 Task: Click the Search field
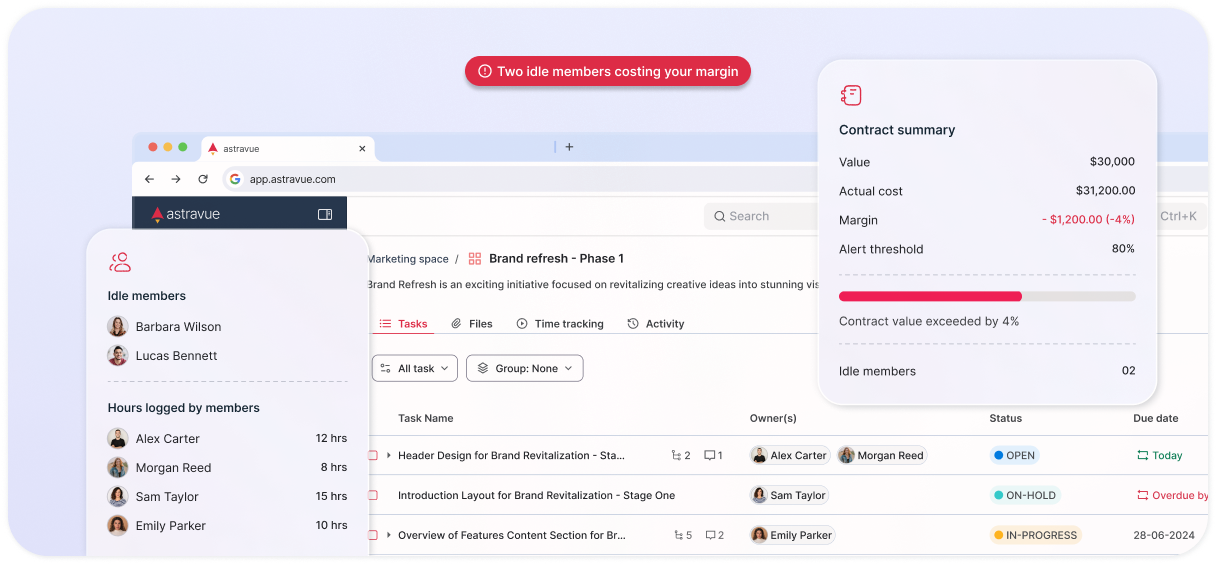click(x=762, y=216)
